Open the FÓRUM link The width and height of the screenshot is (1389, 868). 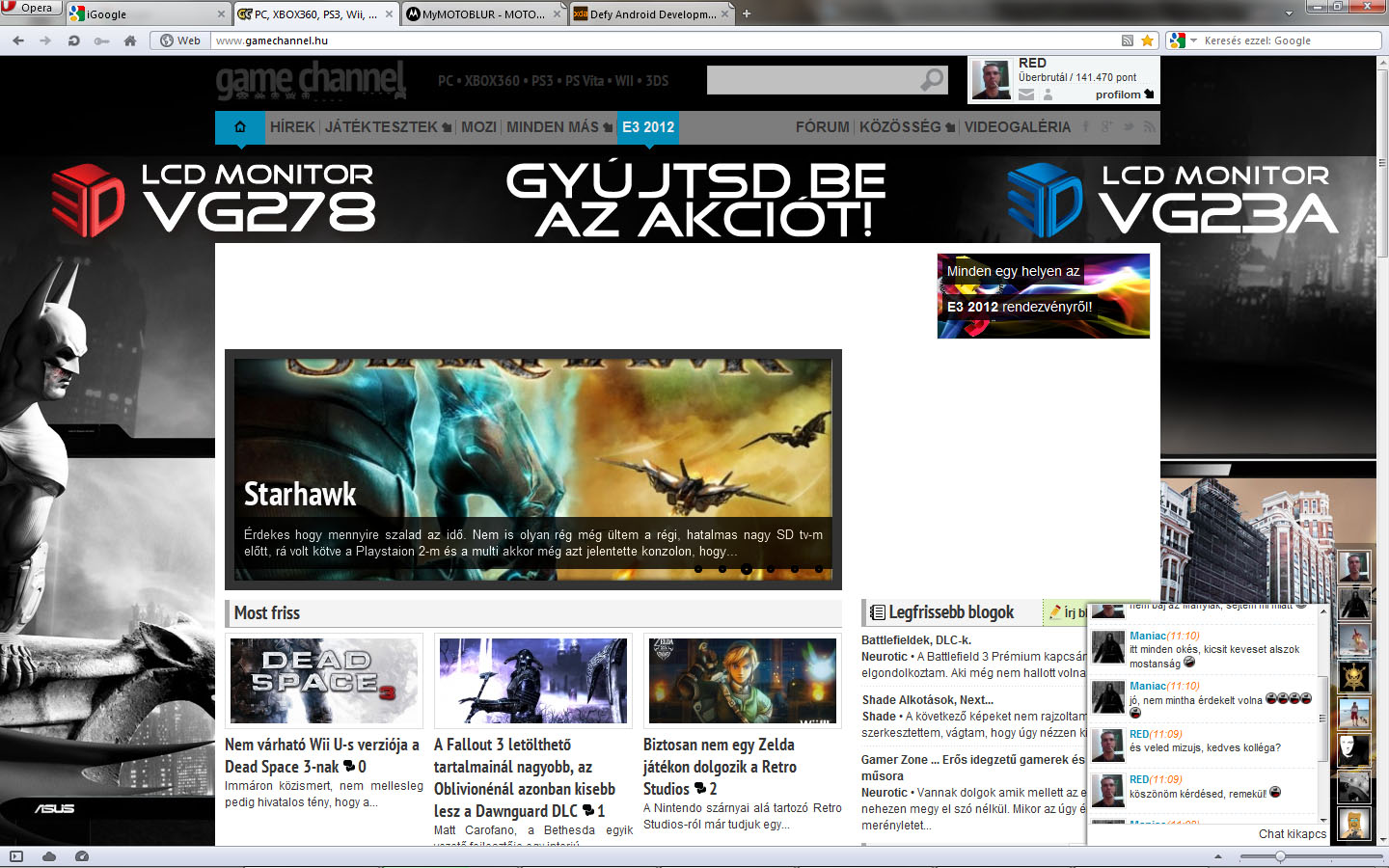click(x=822, y=126)
